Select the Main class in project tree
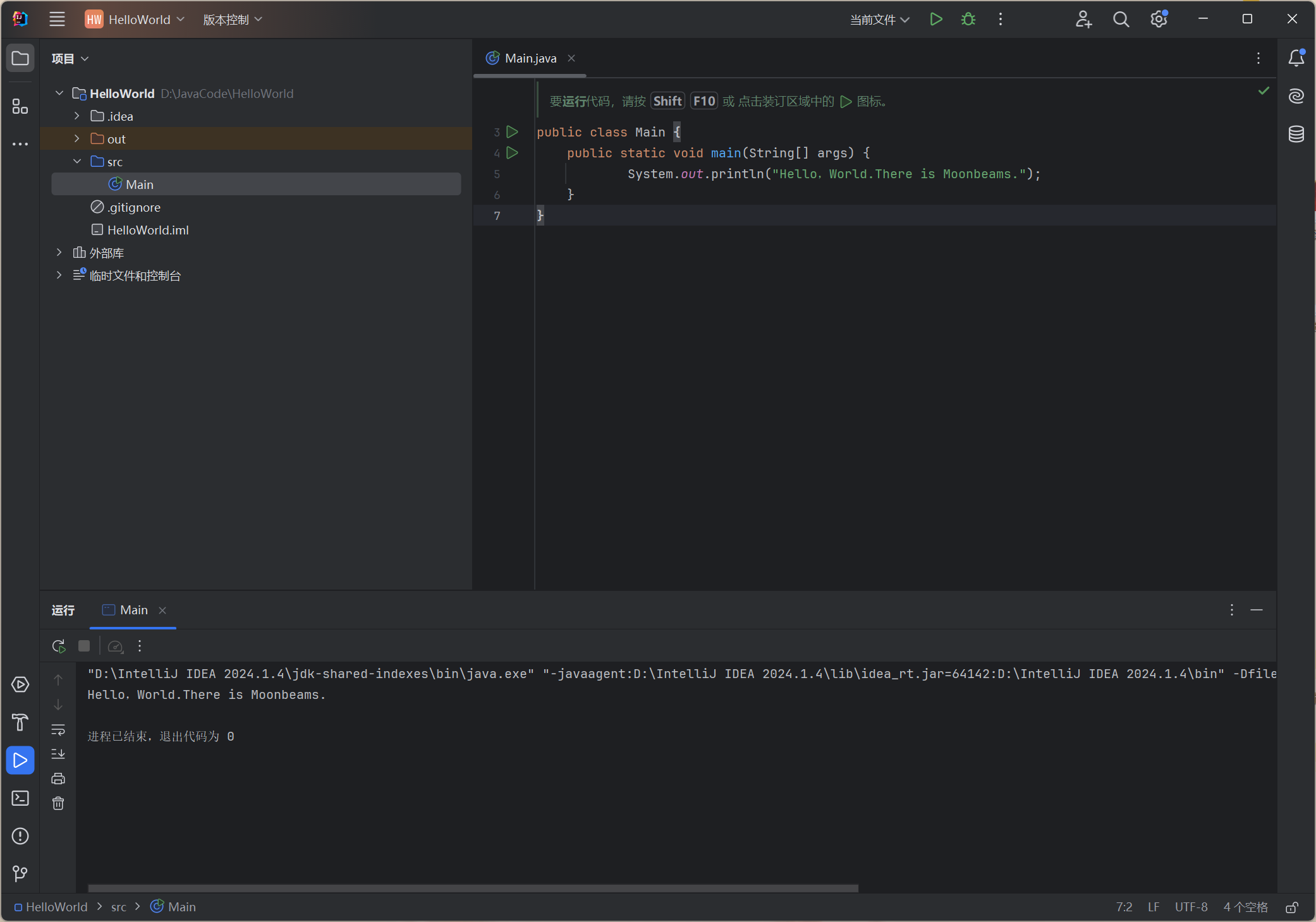Screen dimensions: 1316x922 point(256,184)
